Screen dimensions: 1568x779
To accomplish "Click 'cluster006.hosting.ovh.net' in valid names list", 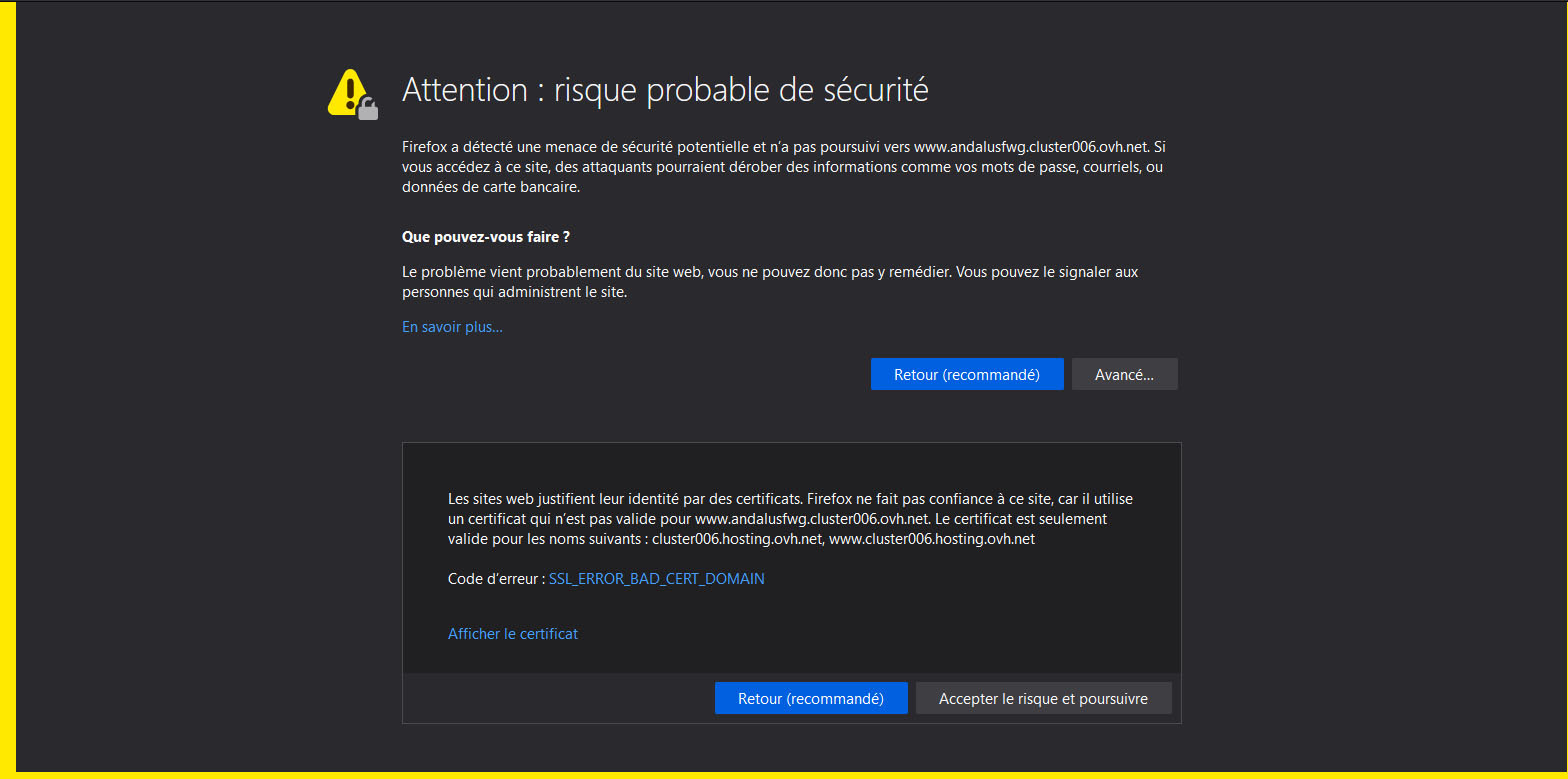I will tap(737, 539).
